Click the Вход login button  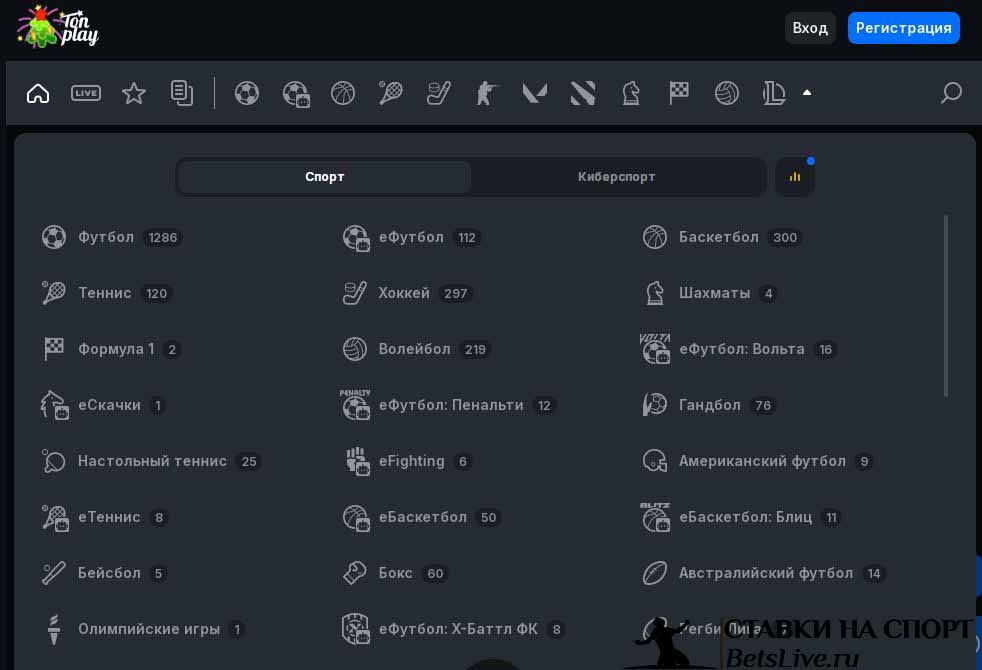coord(810,28)
